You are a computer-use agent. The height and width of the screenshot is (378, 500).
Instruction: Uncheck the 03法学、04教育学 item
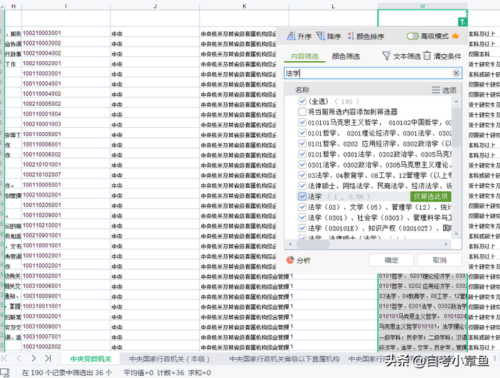pyautogui.click(x=302, y=175)
